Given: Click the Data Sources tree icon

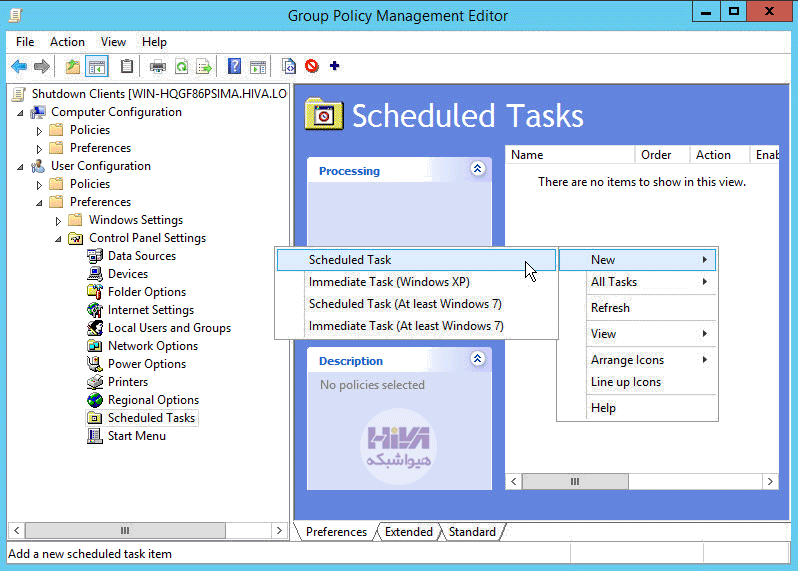Looking at the screenshot, I should 95,255.
